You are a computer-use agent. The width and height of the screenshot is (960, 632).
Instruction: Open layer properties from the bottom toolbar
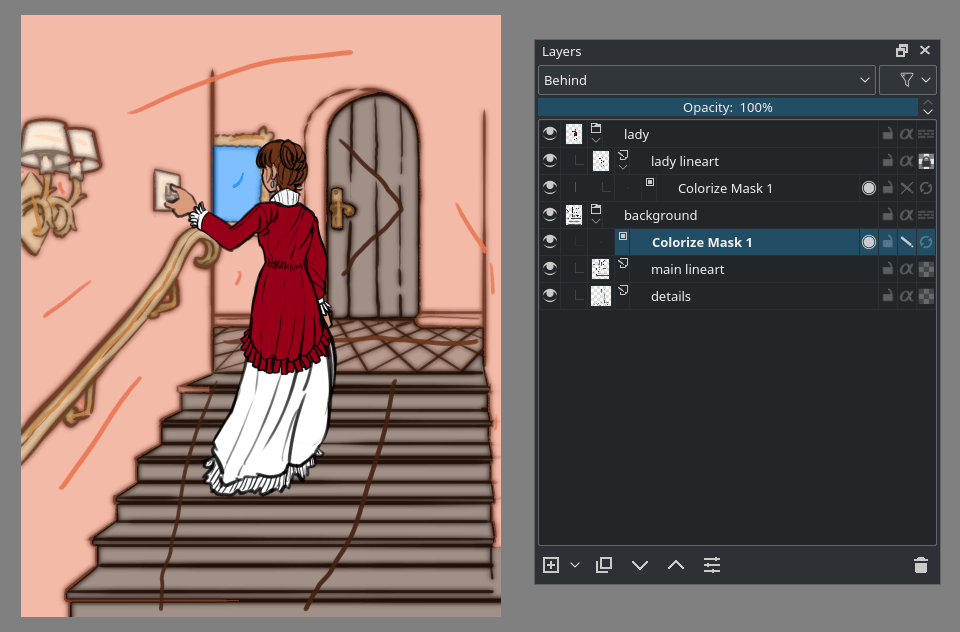point(712,565)
